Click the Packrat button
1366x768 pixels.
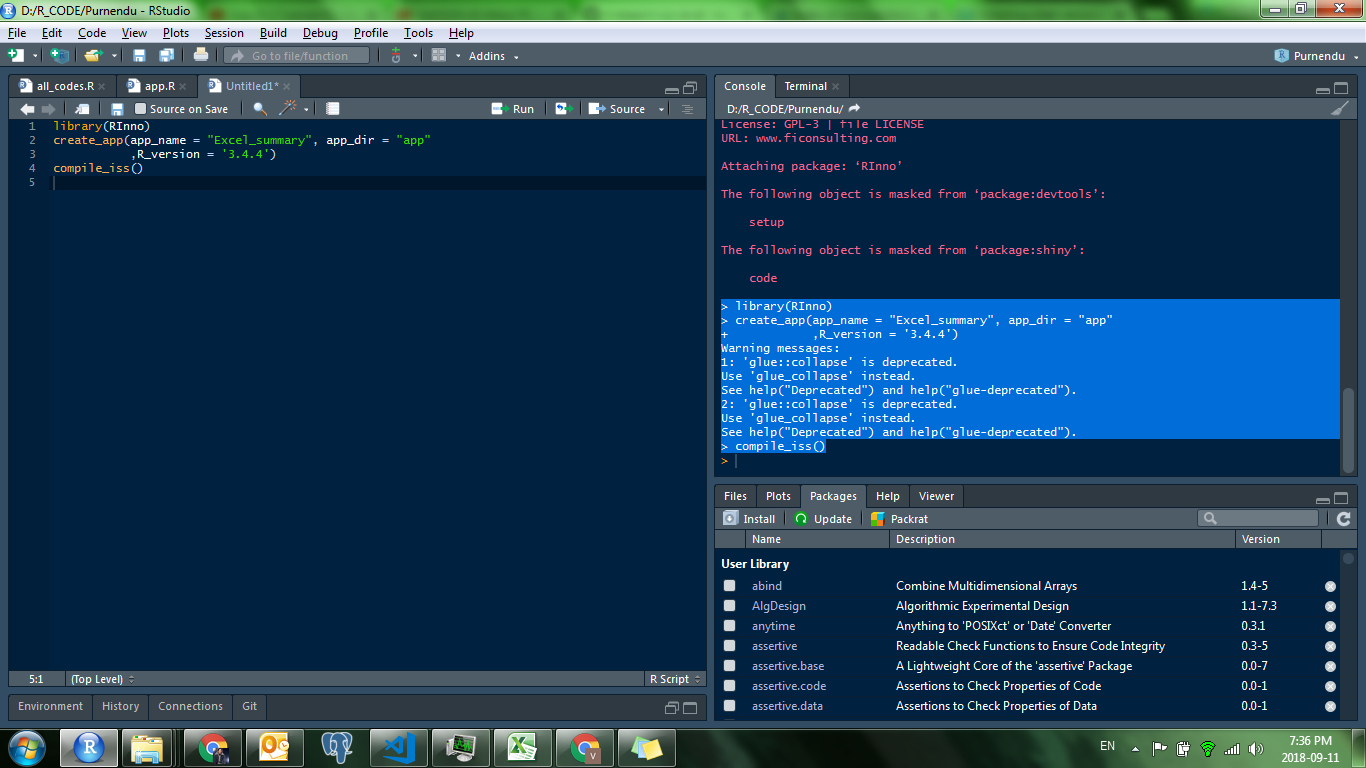[900, 519]
